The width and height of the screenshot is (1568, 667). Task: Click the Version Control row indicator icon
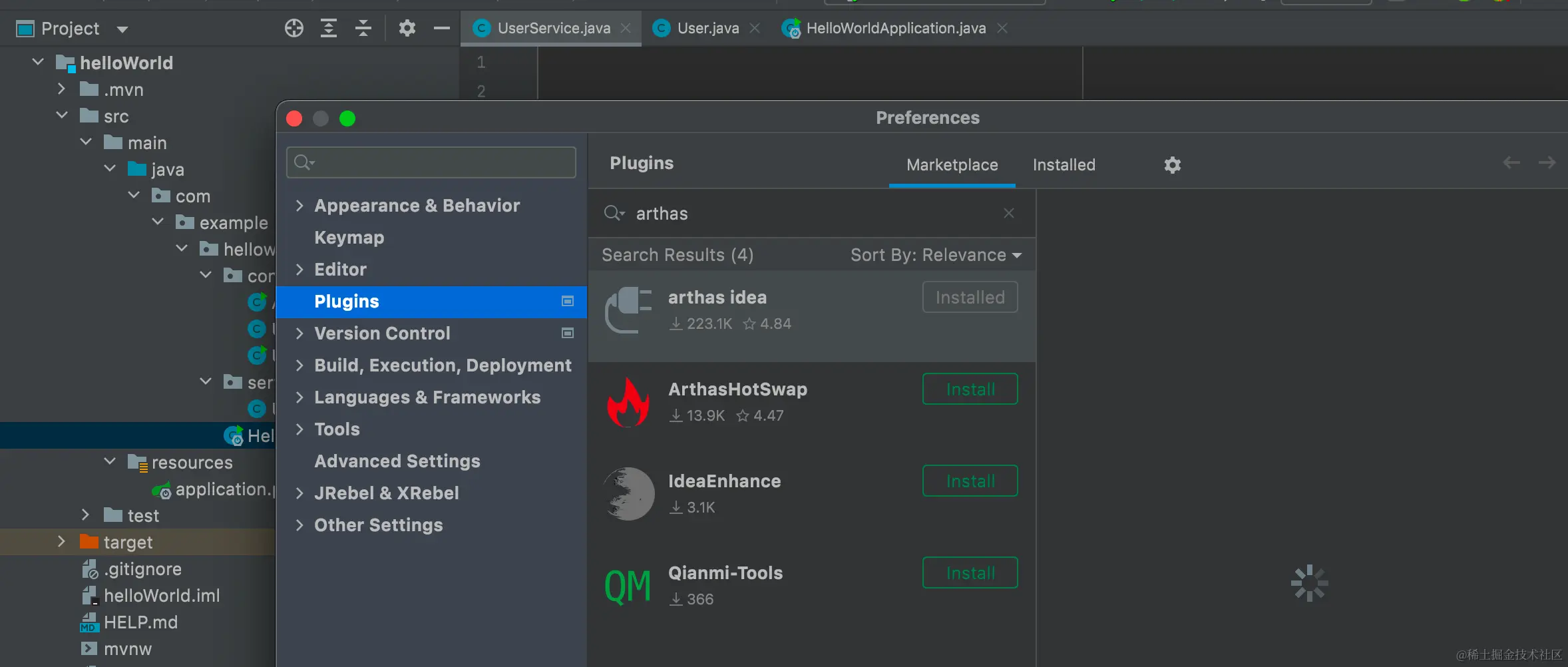click(x=568, y=333)
